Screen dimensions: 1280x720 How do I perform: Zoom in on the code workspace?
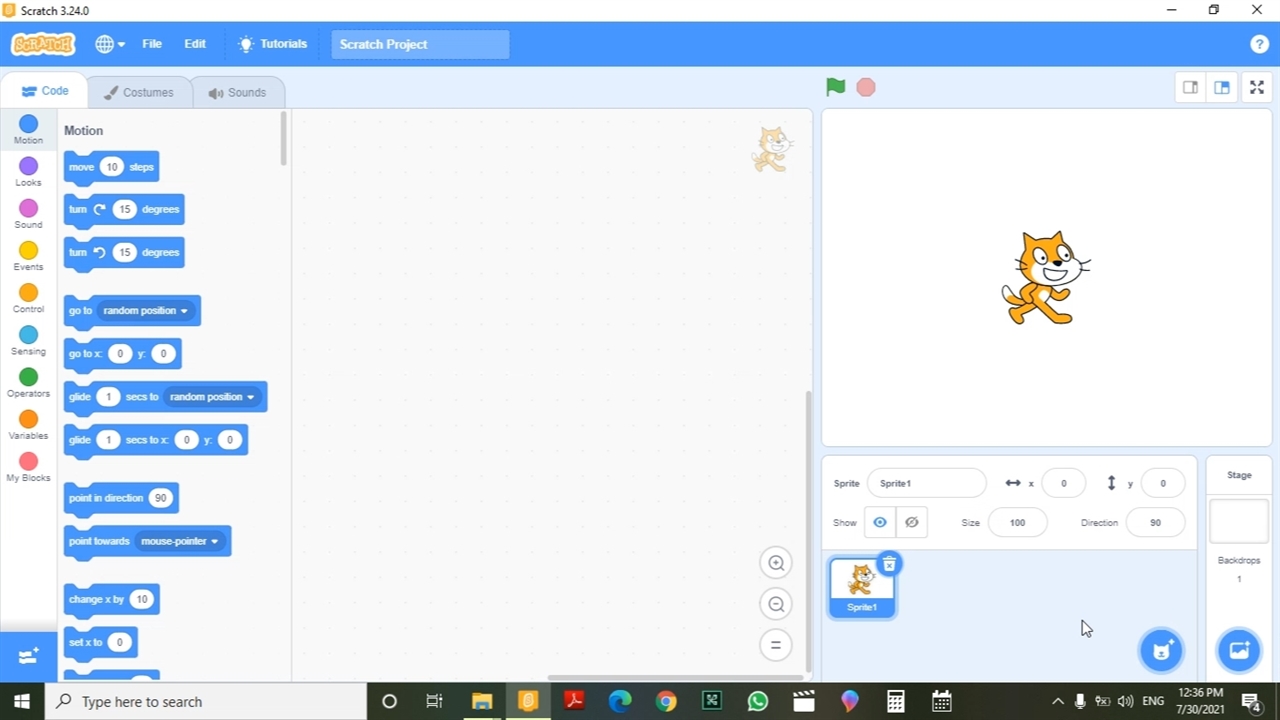point(775,563)
